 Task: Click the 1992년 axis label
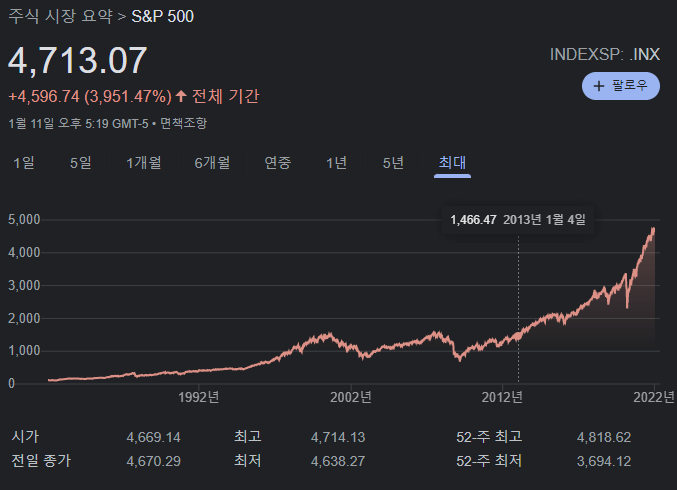(x=199, y=397)
